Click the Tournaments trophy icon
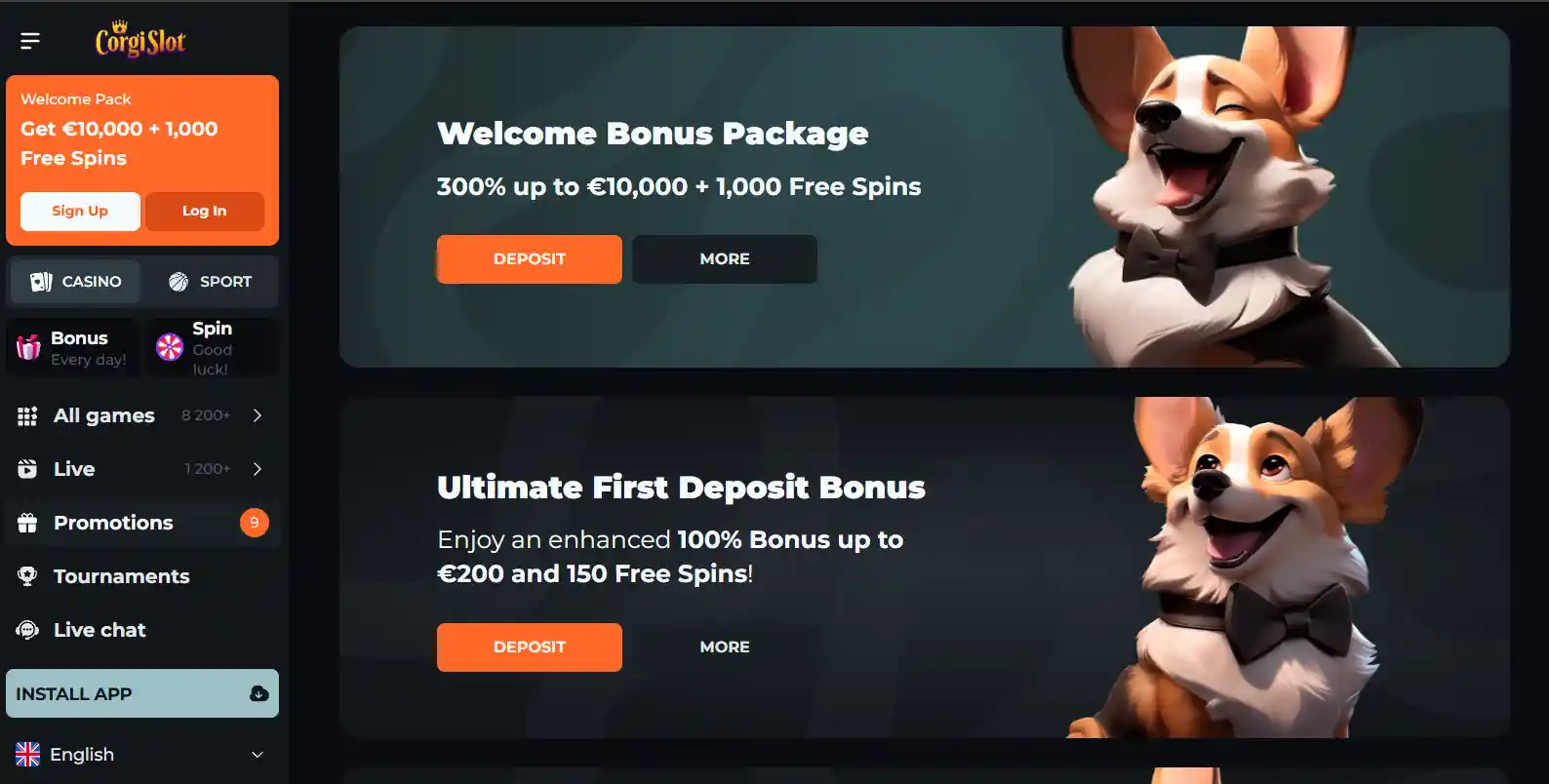Screen dimensions: 1549x784 pyautogui.click(x=27, y=576)
